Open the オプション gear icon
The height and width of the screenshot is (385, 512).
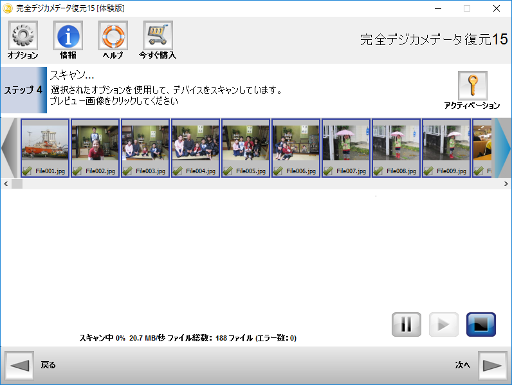point(23,36)
